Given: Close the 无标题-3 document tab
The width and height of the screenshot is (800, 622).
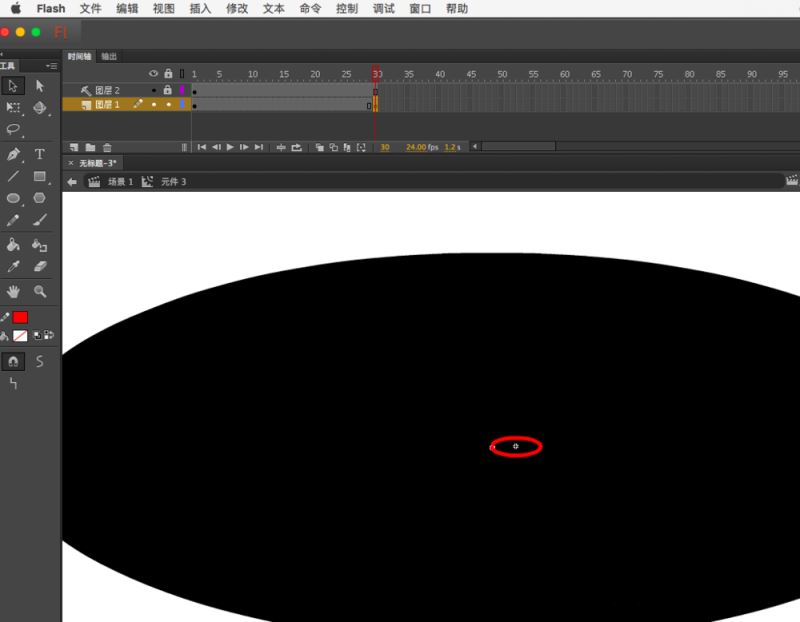Looking at the screenshot, I should click(70, 163).
